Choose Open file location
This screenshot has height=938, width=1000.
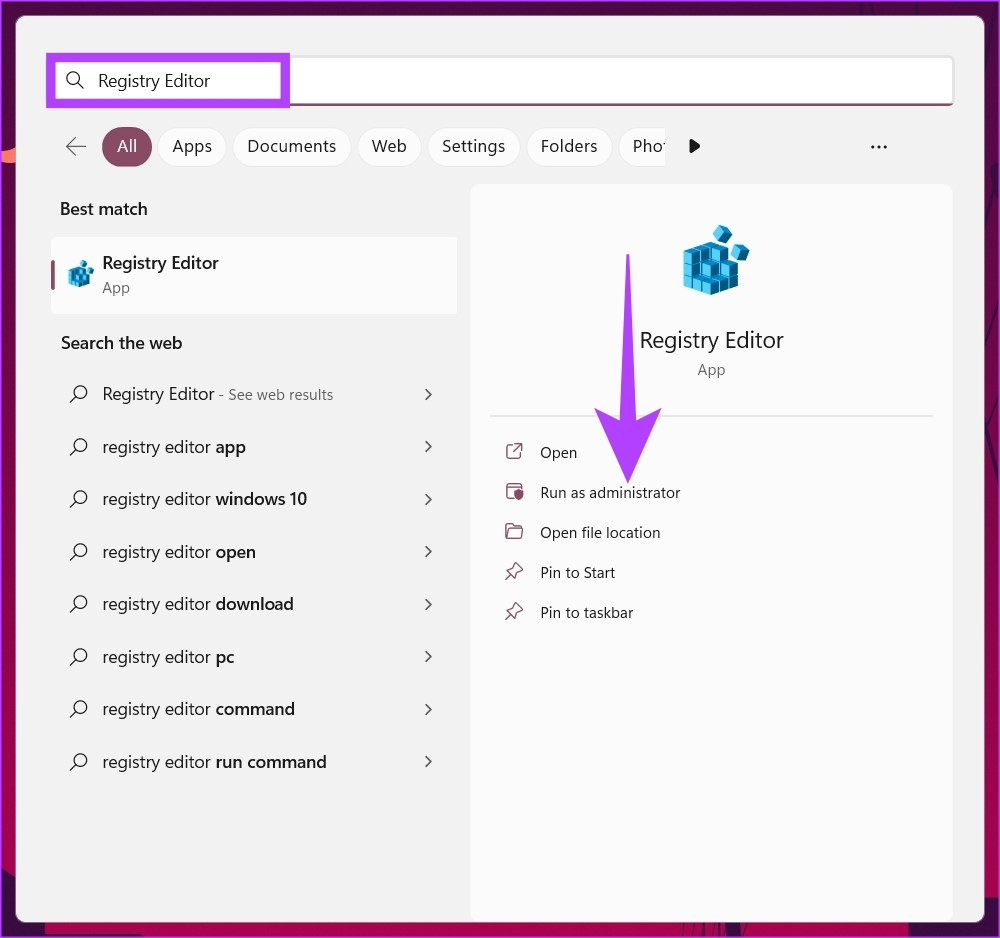[x=599, y=532]
